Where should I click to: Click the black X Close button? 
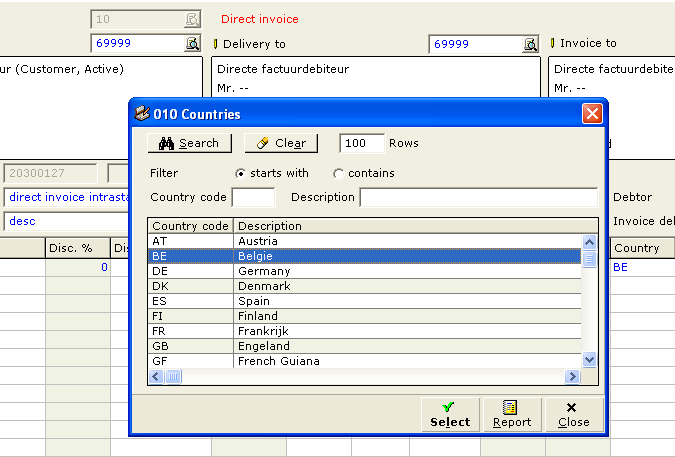pos(574,414)
